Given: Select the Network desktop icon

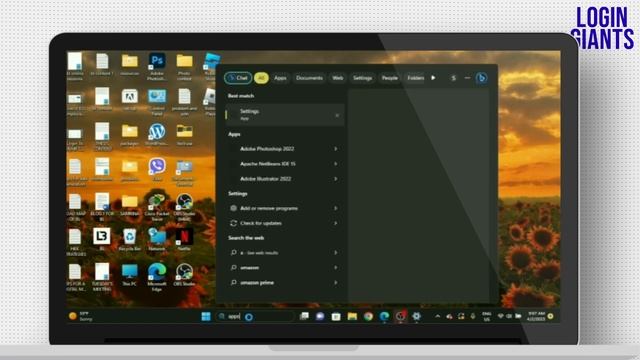Looking at the screenshot, I should click(157, 240).
